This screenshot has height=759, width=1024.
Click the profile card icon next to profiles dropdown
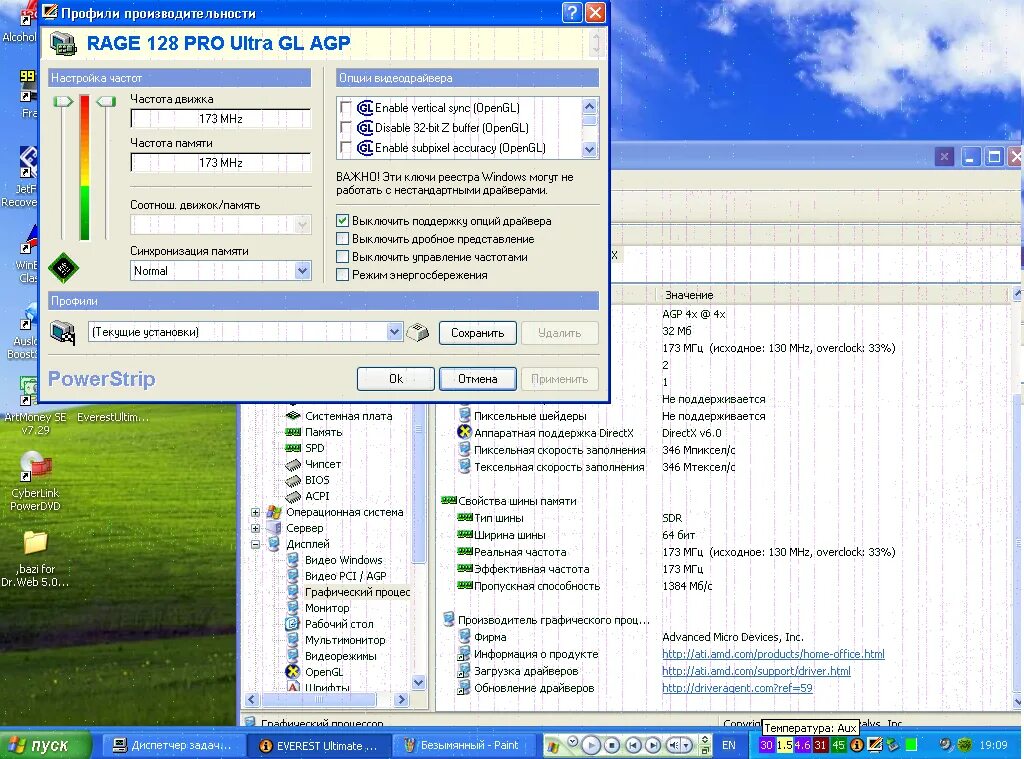point(63,332)
